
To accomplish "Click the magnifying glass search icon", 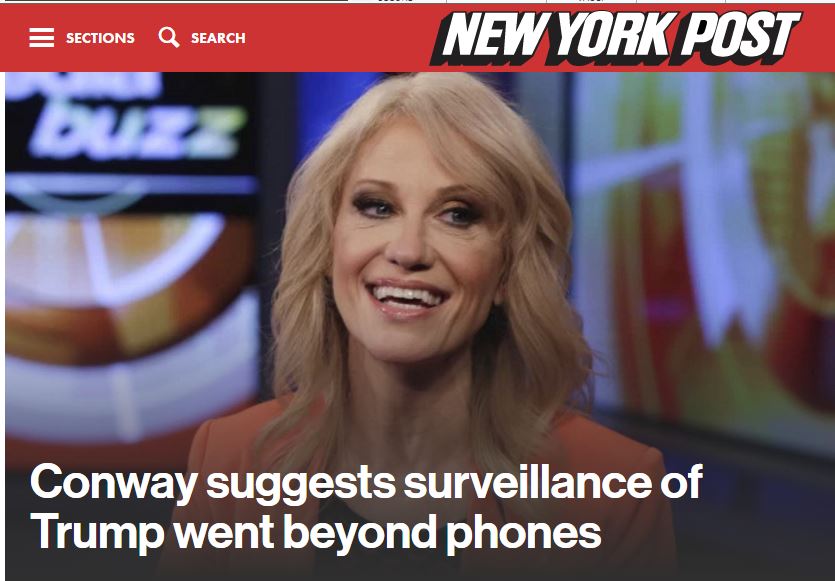I will pyautogui.click(x=169, y=37).
